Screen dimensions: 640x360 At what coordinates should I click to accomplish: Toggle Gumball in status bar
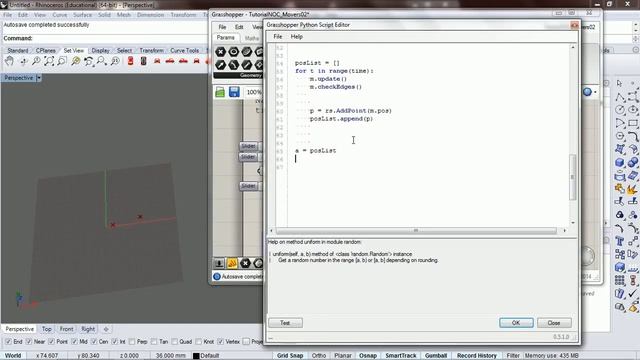point(436,356)
